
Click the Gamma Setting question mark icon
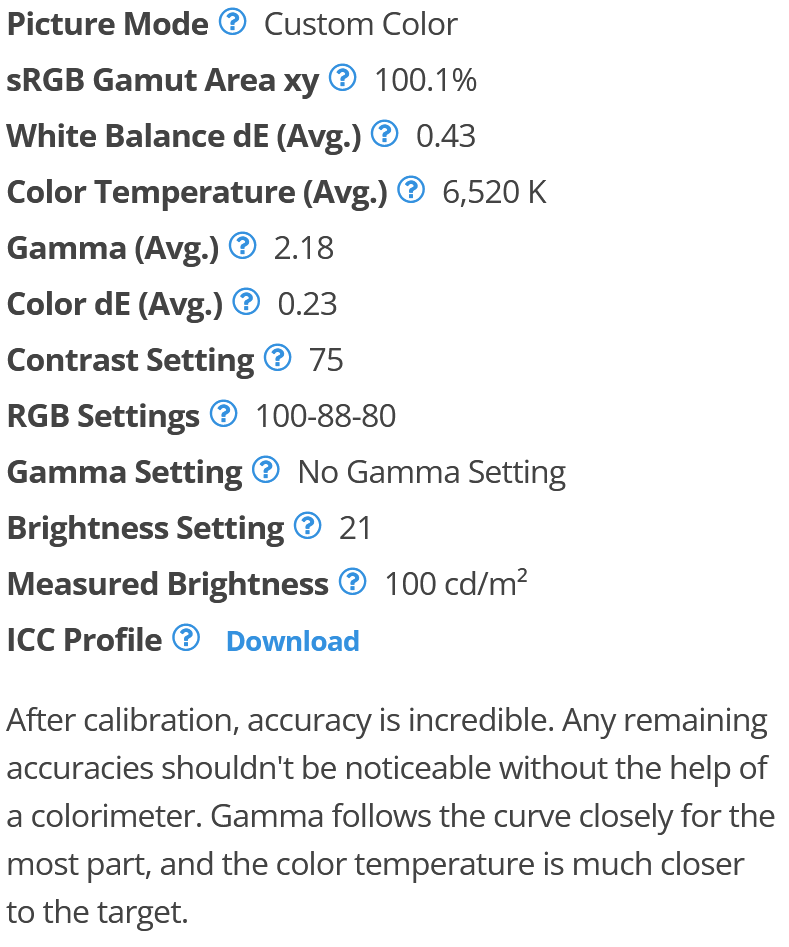coord(266,470)
